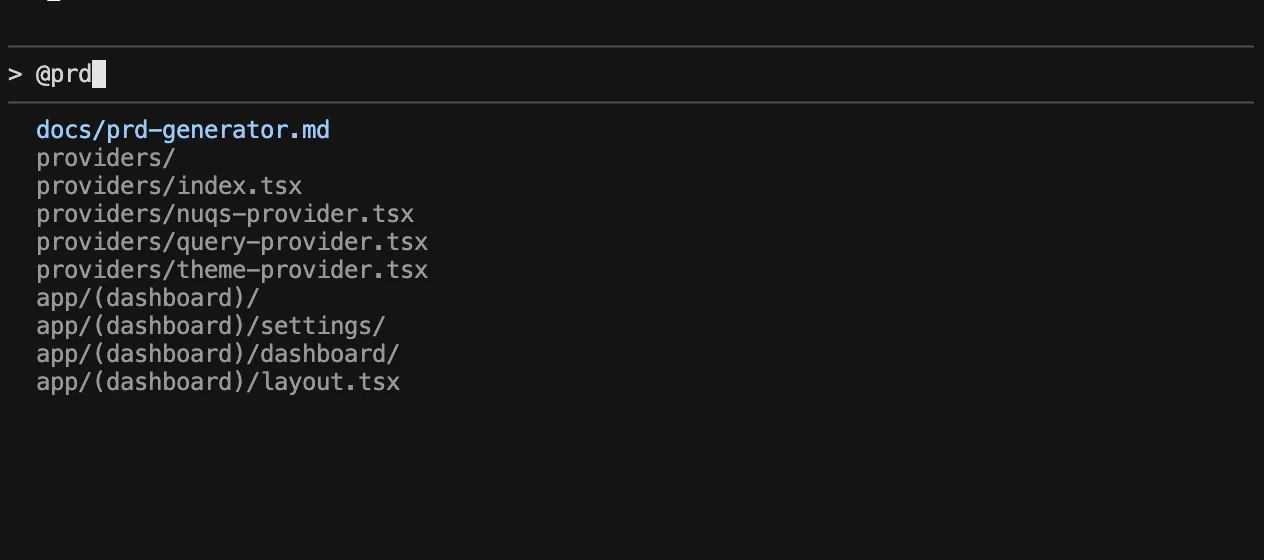Click the underscore mark at top left
Screen dimensions: 1264x560
tap(53, 3)
